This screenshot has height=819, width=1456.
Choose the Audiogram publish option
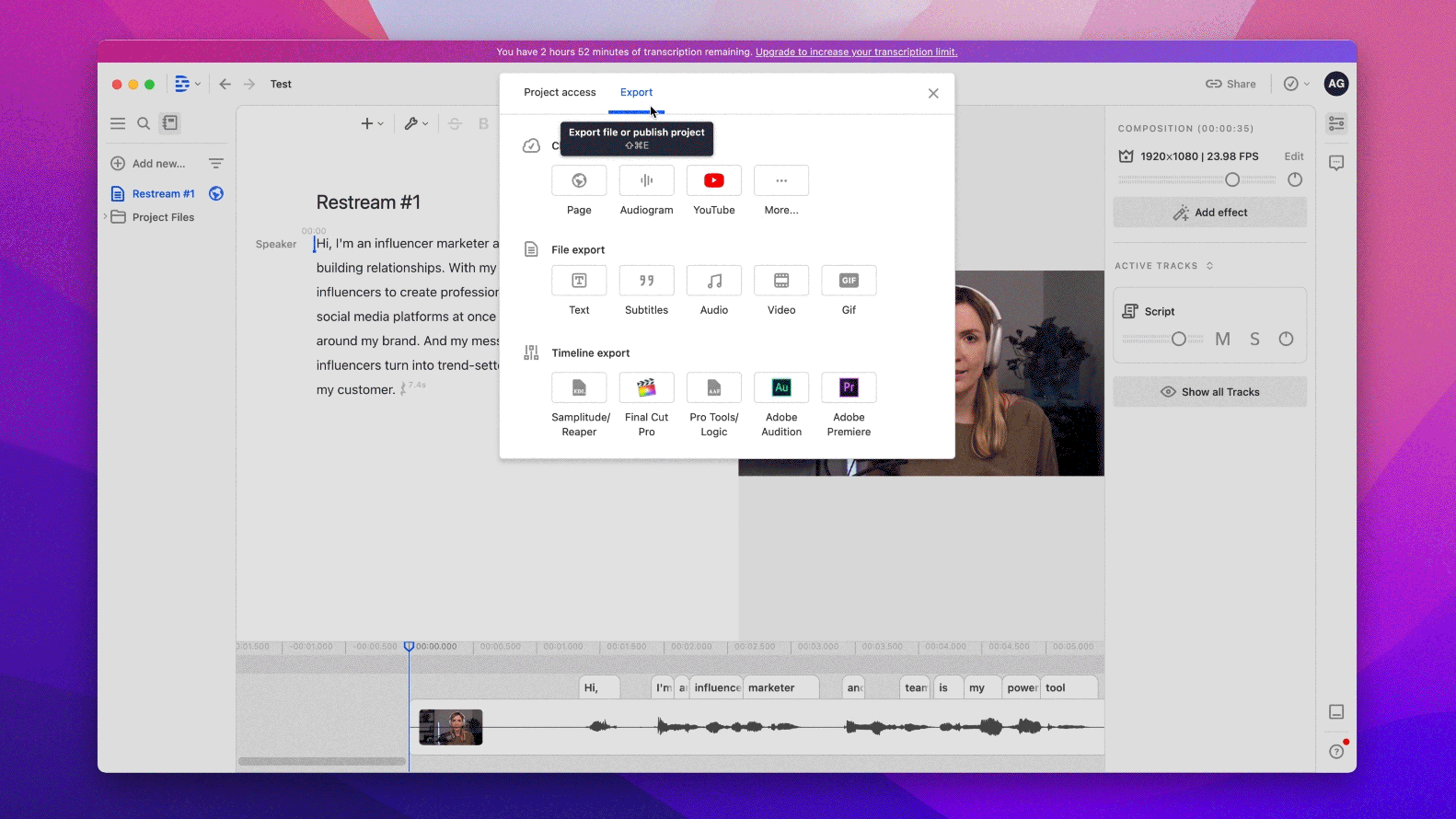pos(646,180)
